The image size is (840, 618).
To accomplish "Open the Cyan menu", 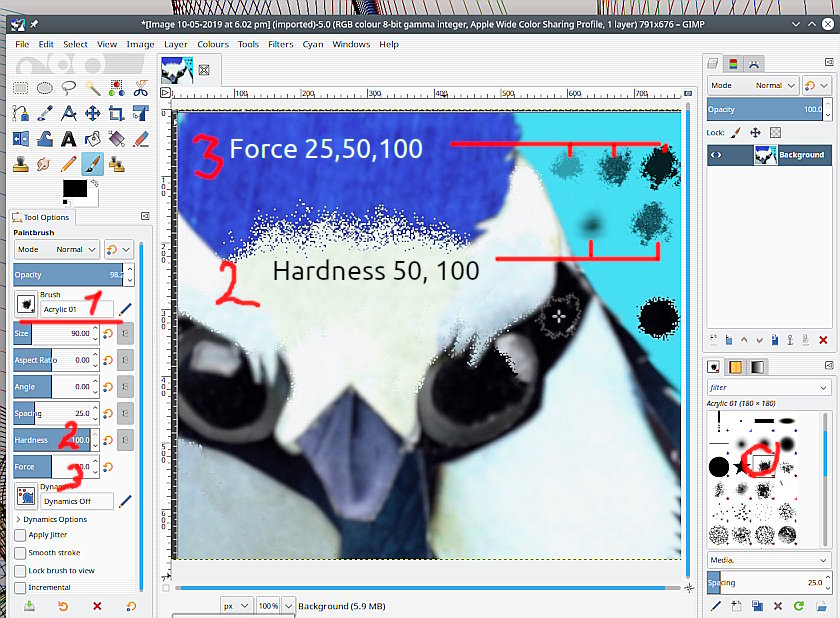I will tap(313, 44).
